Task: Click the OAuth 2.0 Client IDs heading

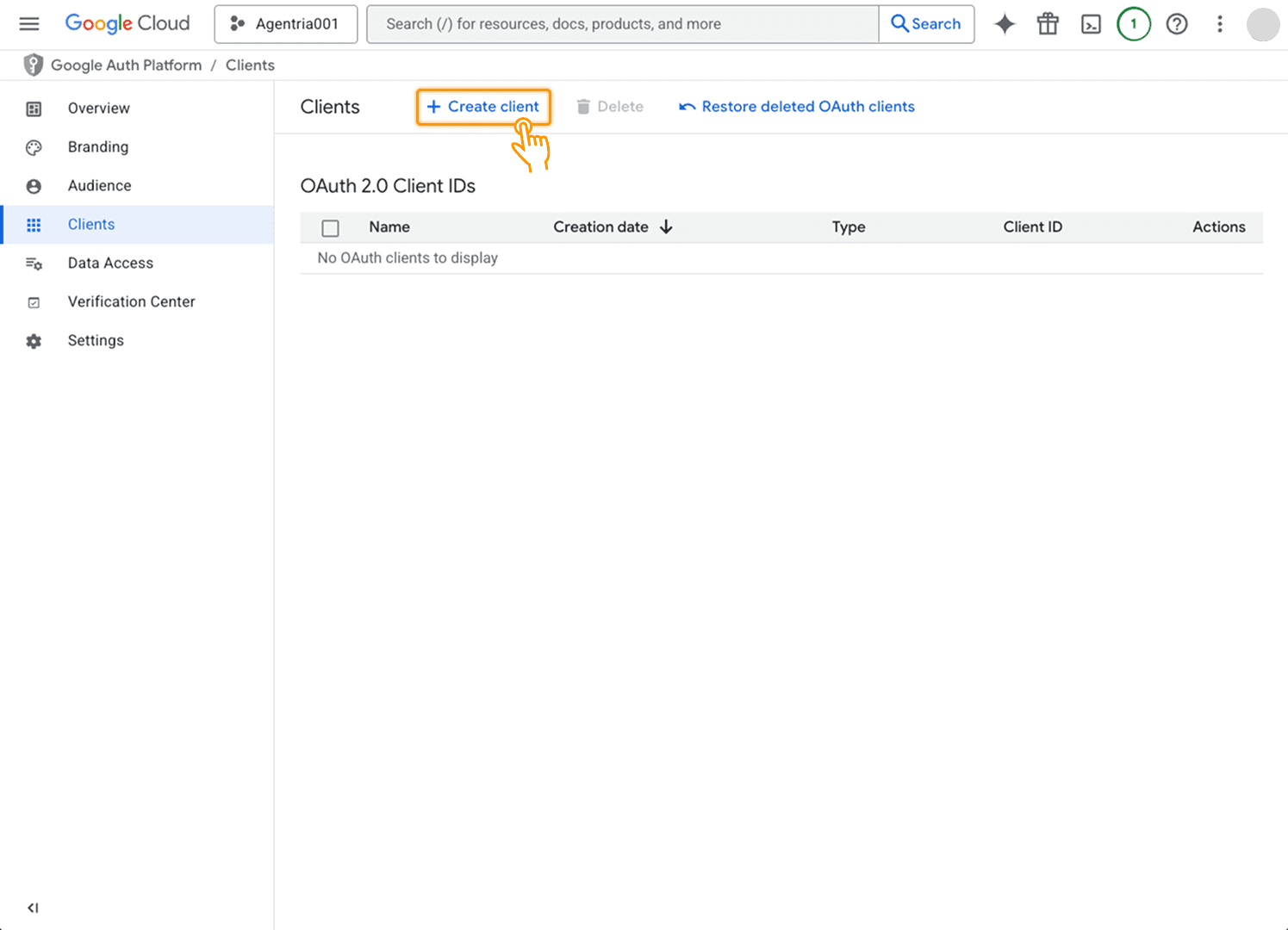Action: [388, 186]
